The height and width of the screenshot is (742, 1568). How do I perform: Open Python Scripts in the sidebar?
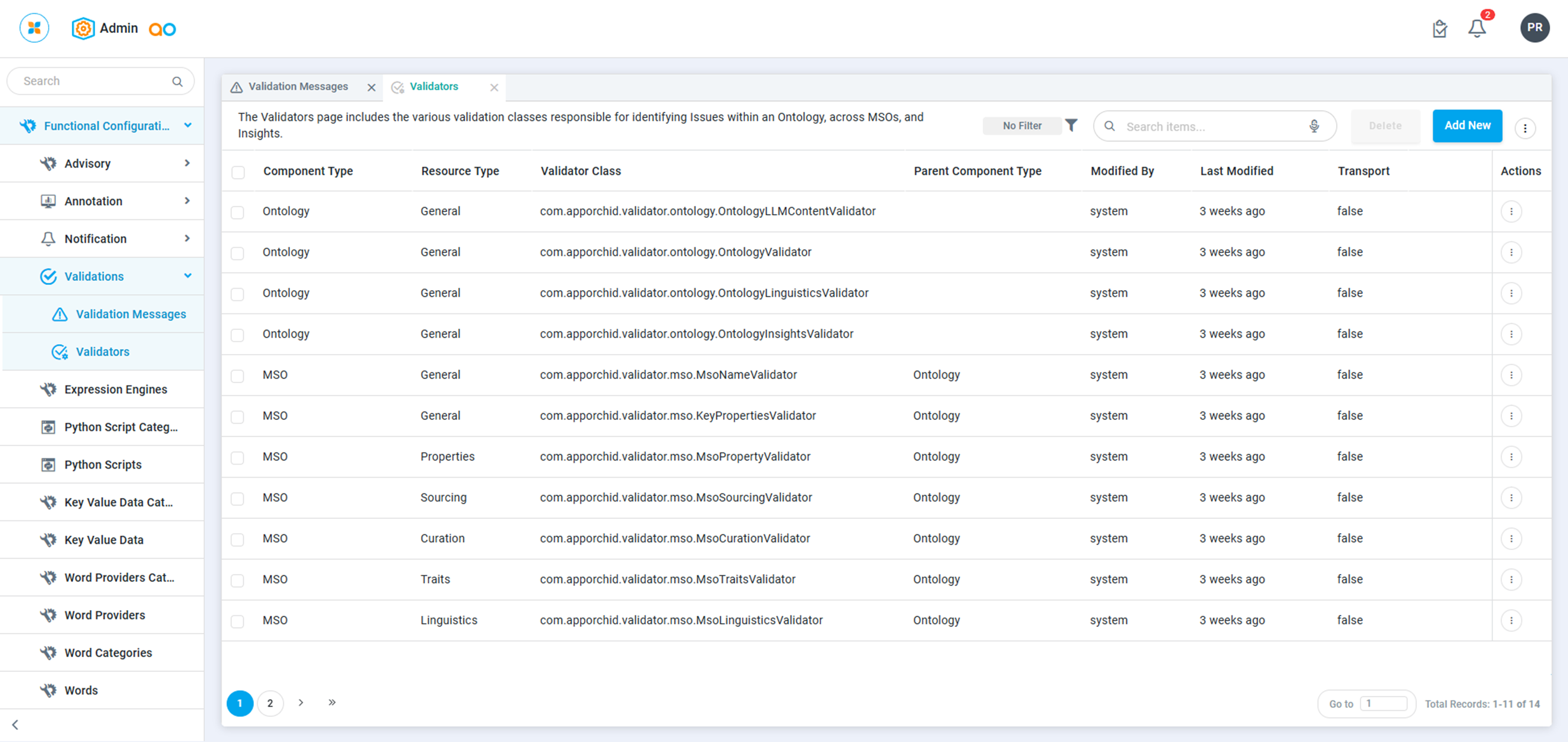coord(103,464)
